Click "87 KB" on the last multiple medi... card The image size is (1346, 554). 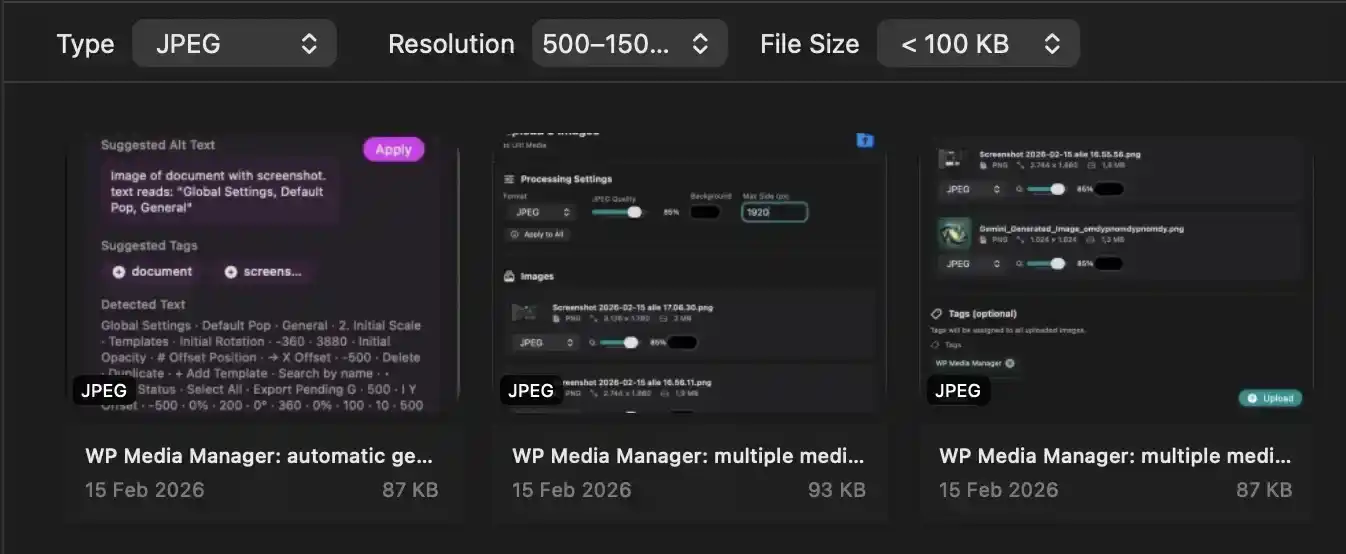[x=1264, y=490]
